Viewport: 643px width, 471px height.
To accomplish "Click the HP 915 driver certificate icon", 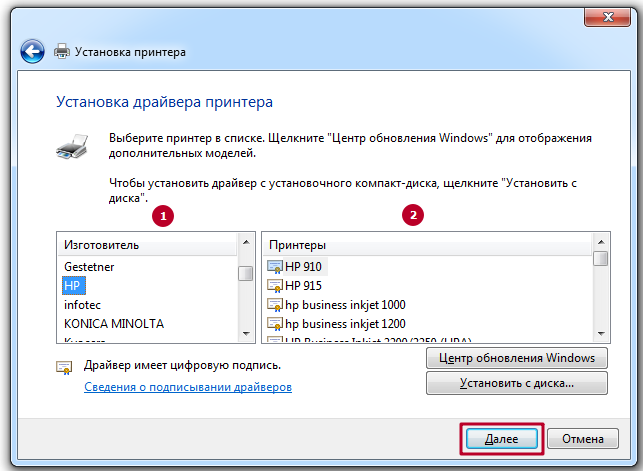I will click(274, 286).
